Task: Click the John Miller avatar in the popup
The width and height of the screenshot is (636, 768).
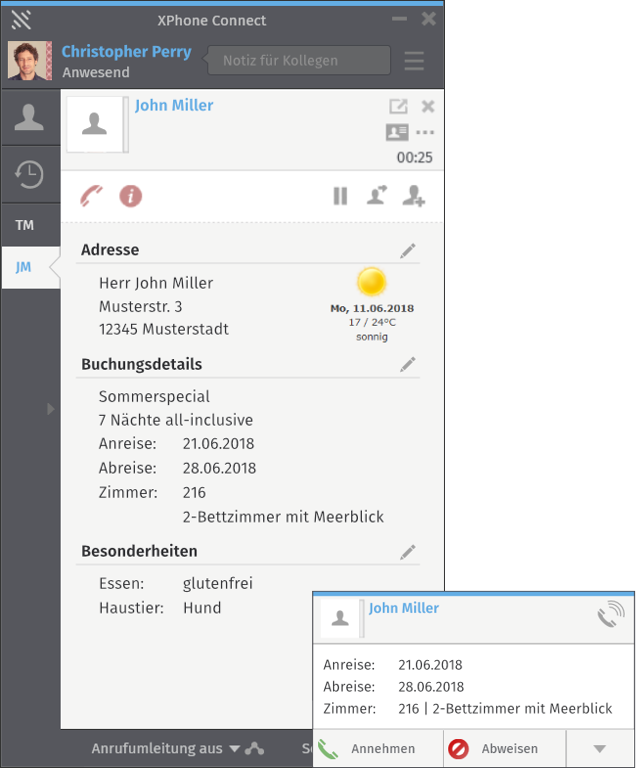Action: pos(340,618)
